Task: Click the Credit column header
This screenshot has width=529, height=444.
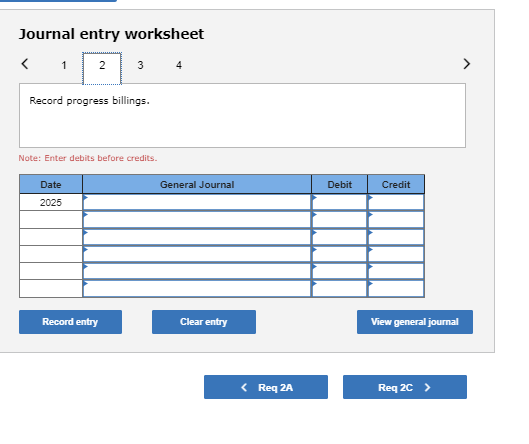Action: [x=396, y=185]
